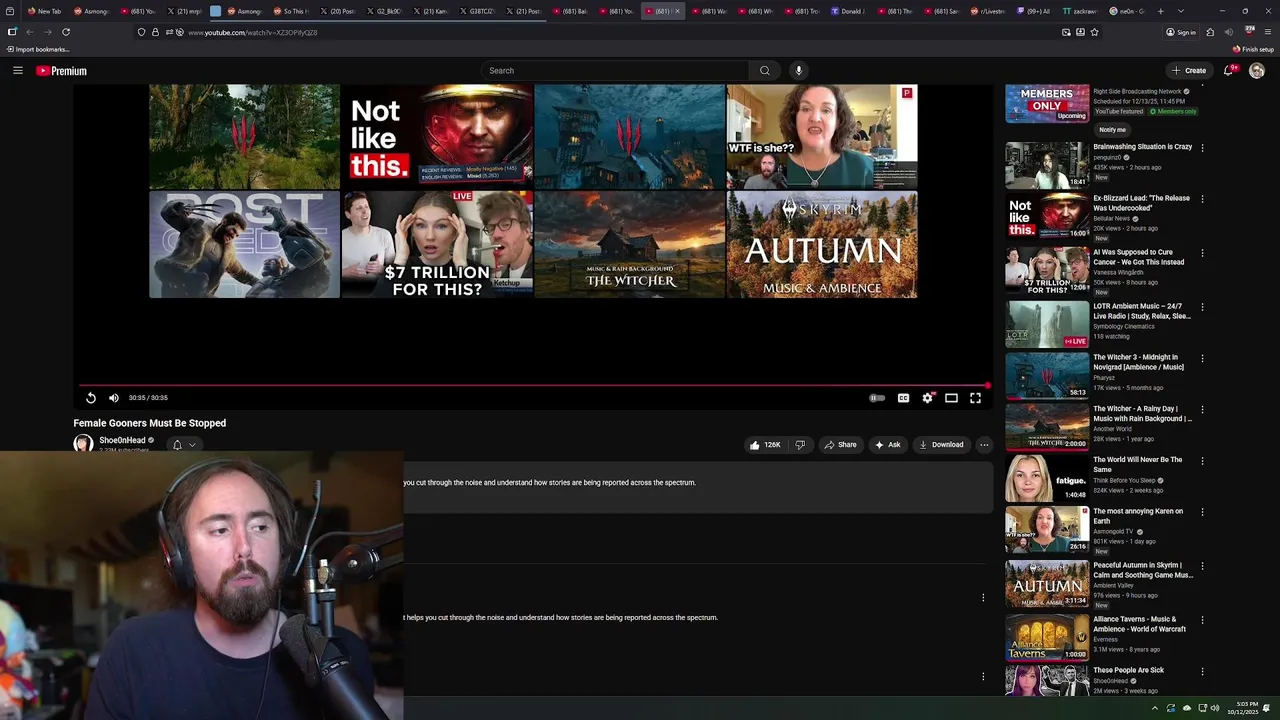Replay the video with replay button

point(91,398)
